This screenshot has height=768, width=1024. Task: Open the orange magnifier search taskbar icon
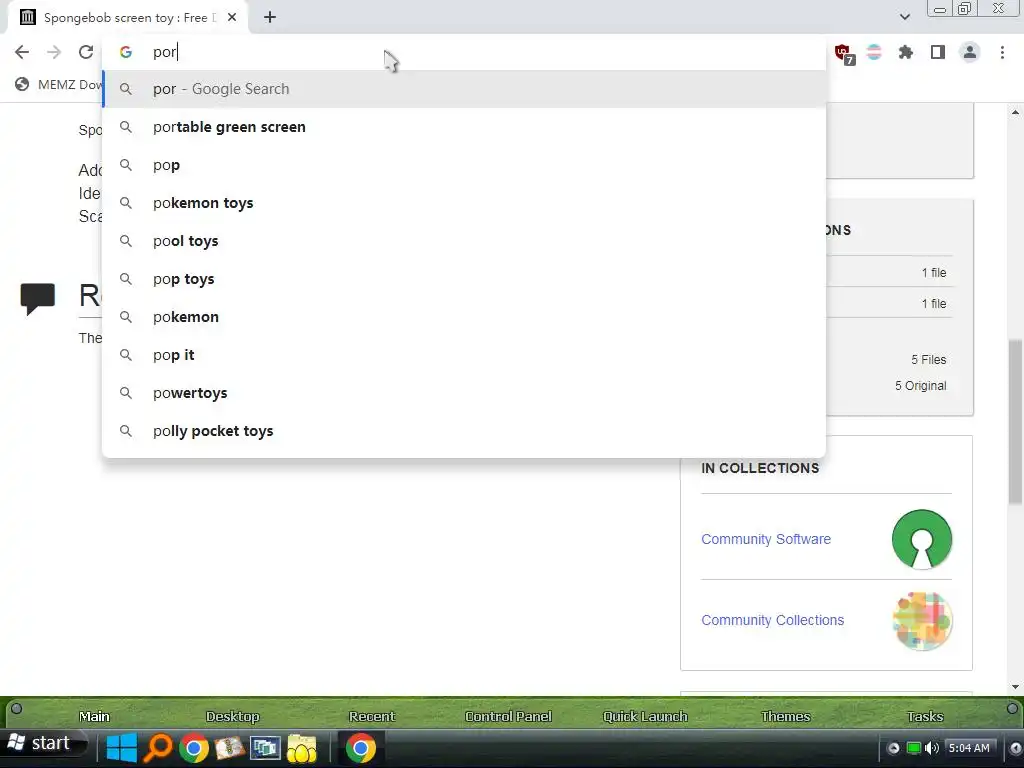pyautogui.click(x=157, y=748)
